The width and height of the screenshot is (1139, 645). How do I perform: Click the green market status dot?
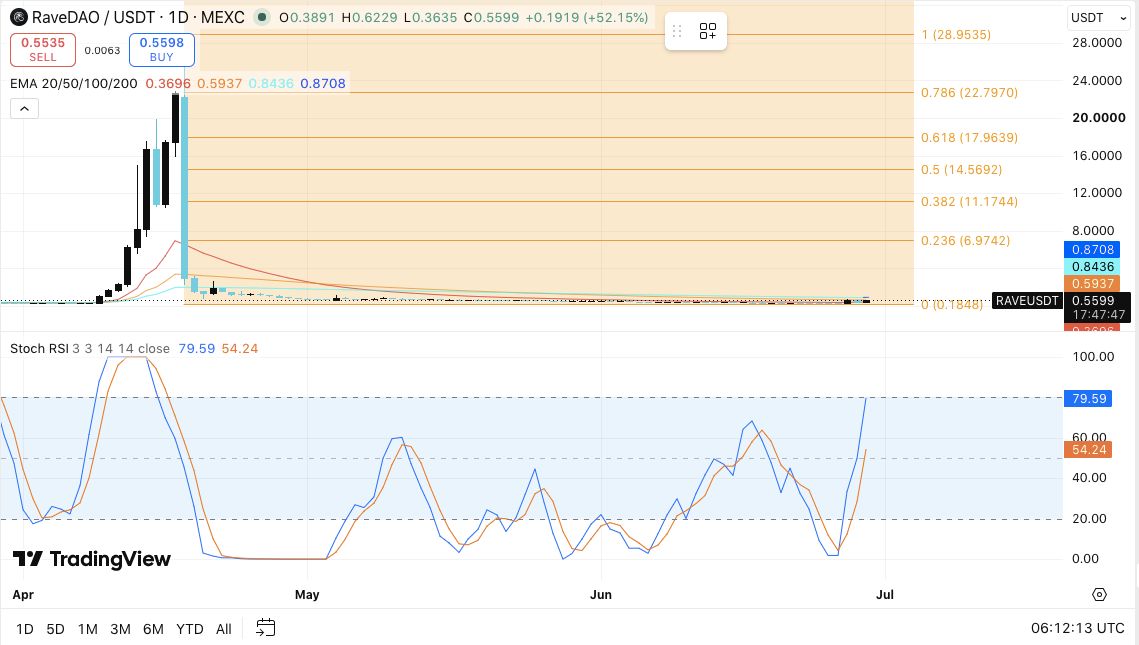click(x=262, y=17)
